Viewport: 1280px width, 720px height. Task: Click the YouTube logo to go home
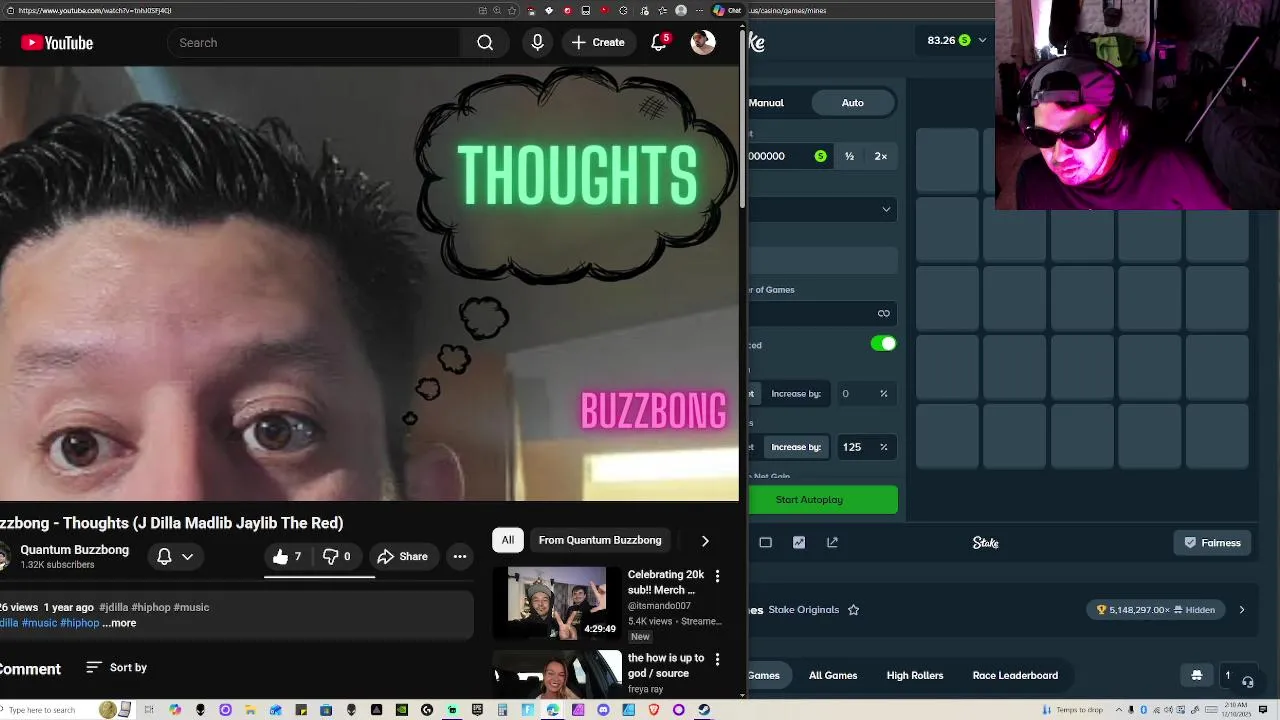[57, 43]
